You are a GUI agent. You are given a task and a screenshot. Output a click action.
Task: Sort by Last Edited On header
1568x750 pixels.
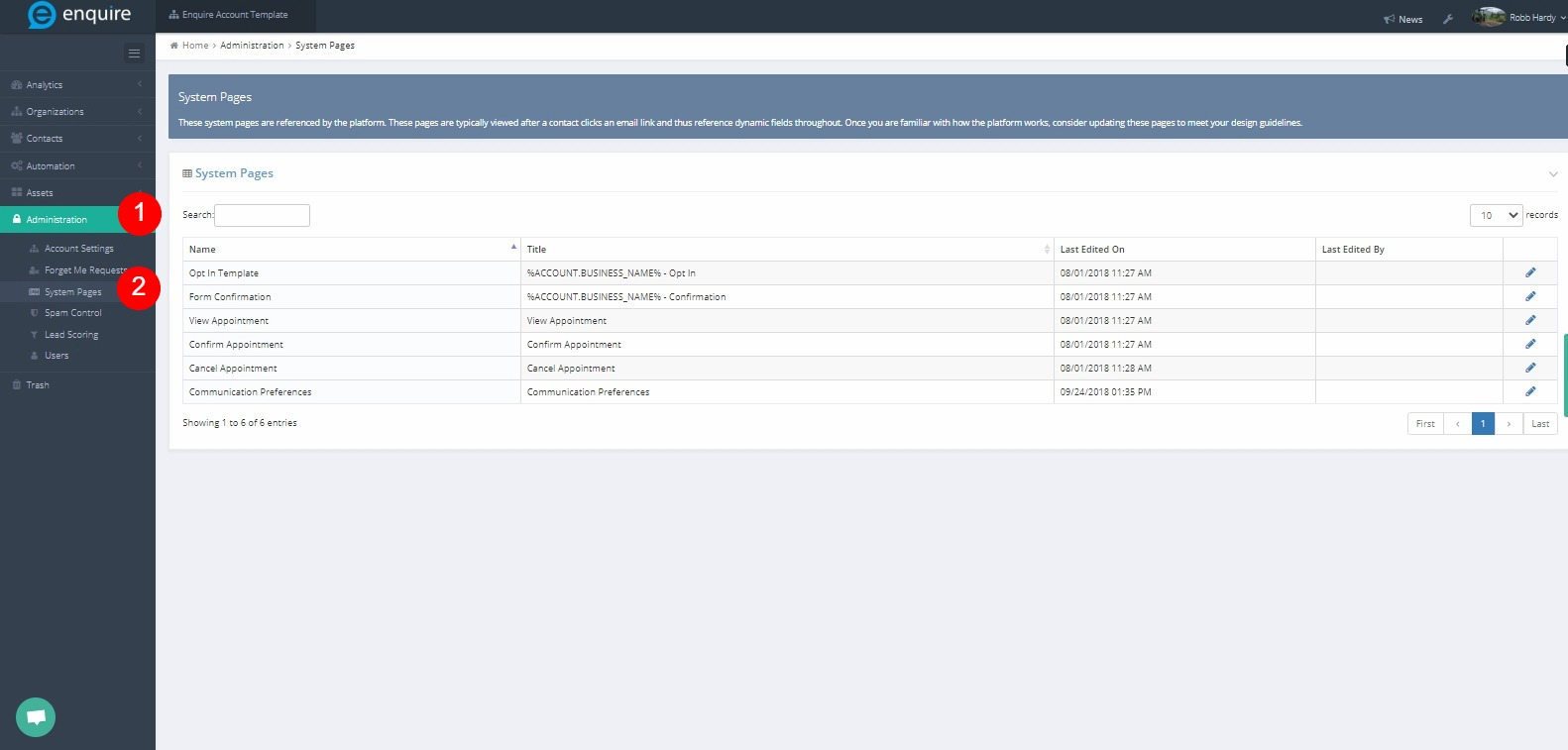(1184, 250)
